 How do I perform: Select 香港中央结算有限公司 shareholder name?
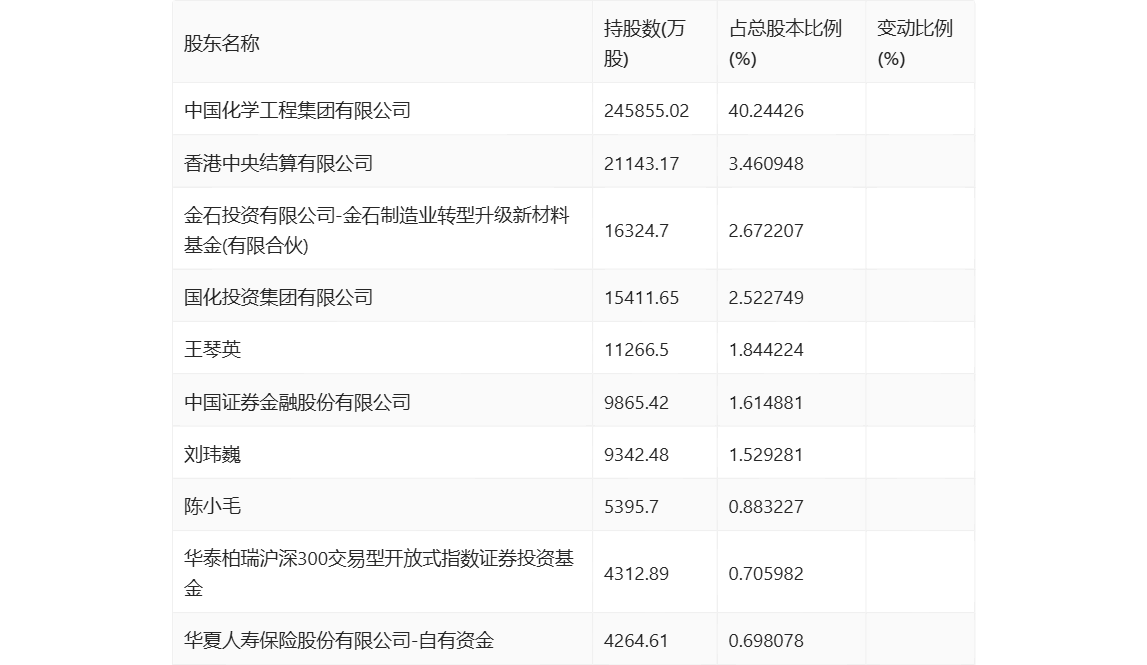[x=278, y=163]
